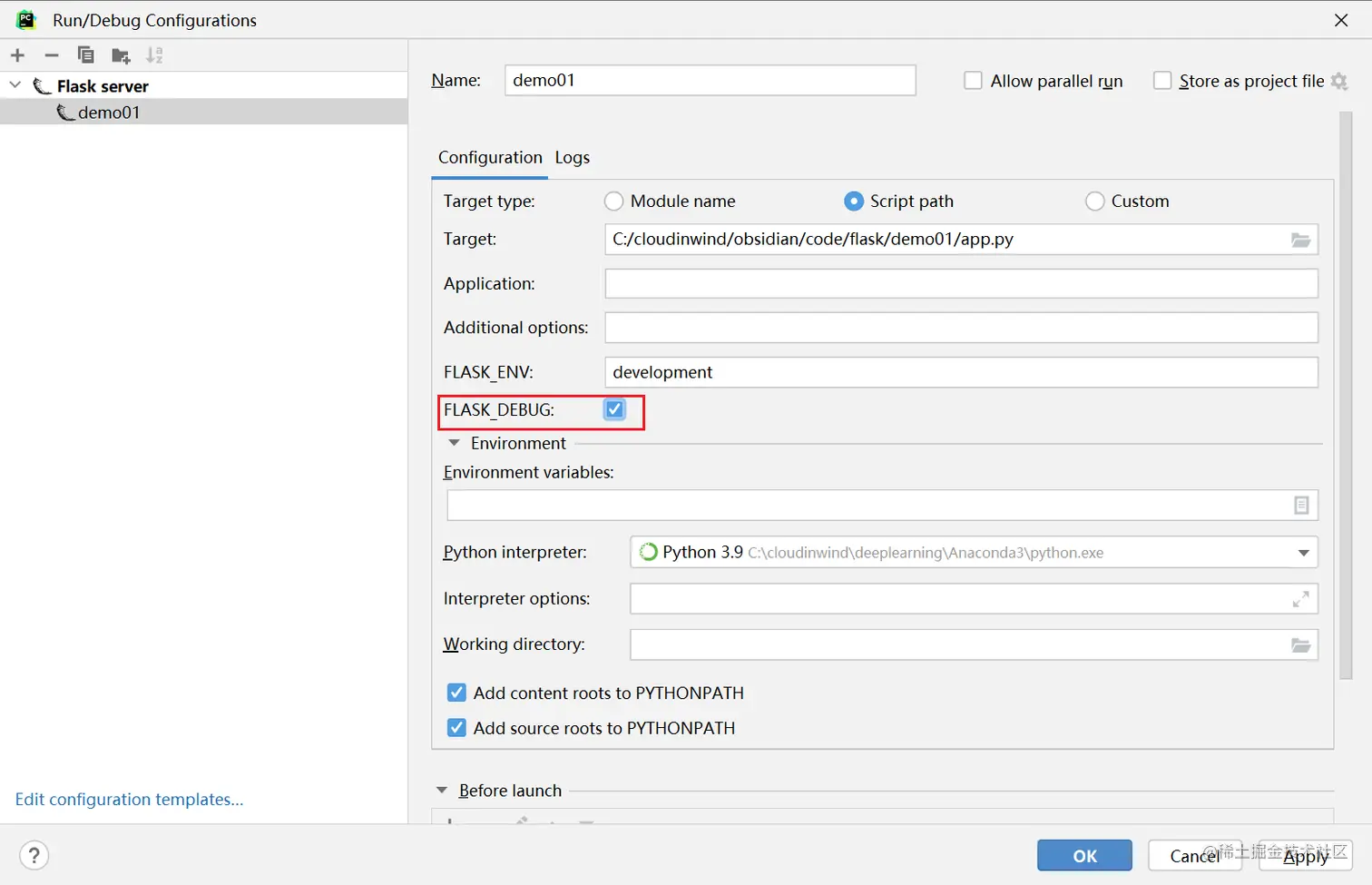Toggle Add source roots to PYTHONPATH
1372x885 pixels.
(x=456, y=728)
